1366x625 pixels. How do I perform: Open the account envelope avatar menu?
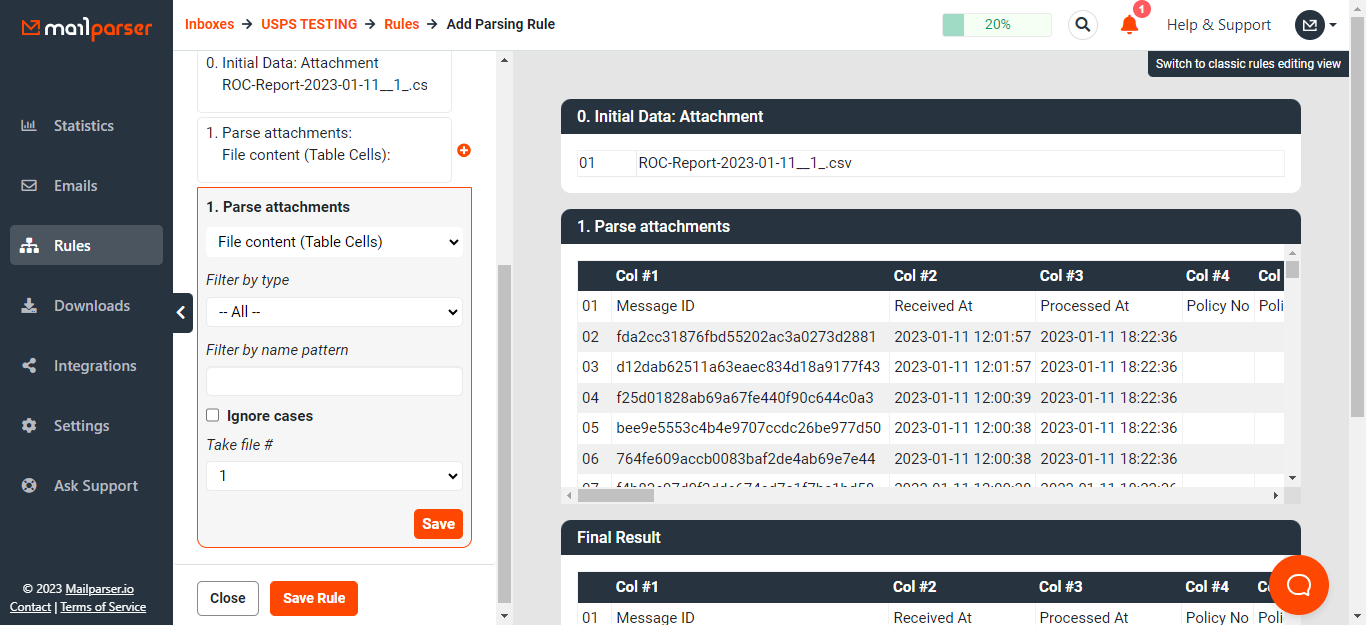point(1315,25)
